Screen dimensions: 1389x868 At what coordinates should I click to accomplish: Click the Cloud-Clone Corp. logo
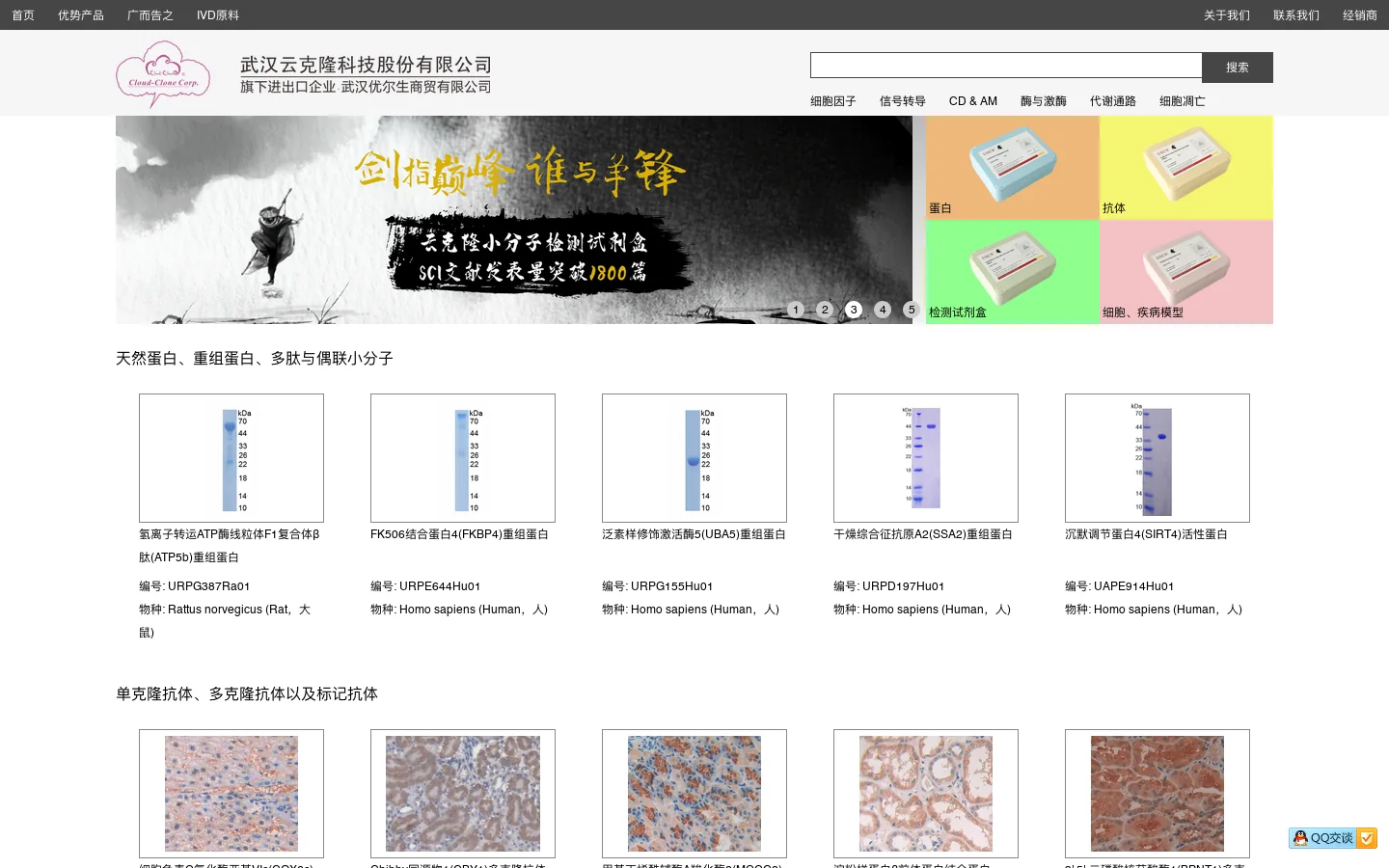163,73
